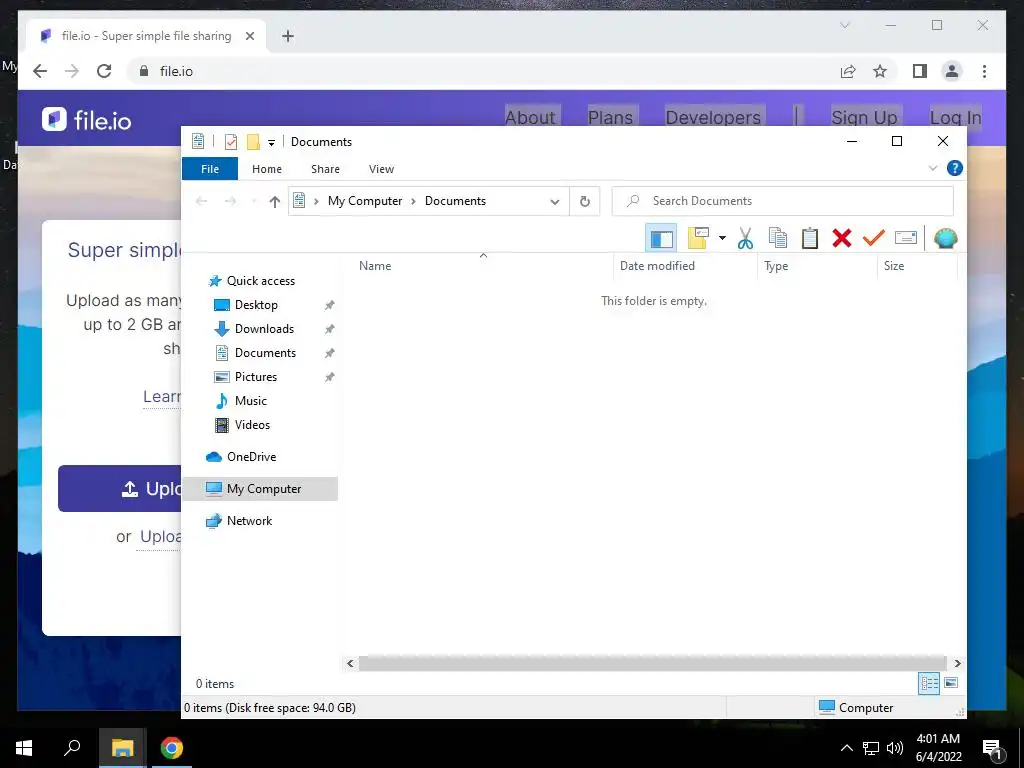1024x768 pixels.
Task: Switch to Details view icon
Action: coord(929,684)
